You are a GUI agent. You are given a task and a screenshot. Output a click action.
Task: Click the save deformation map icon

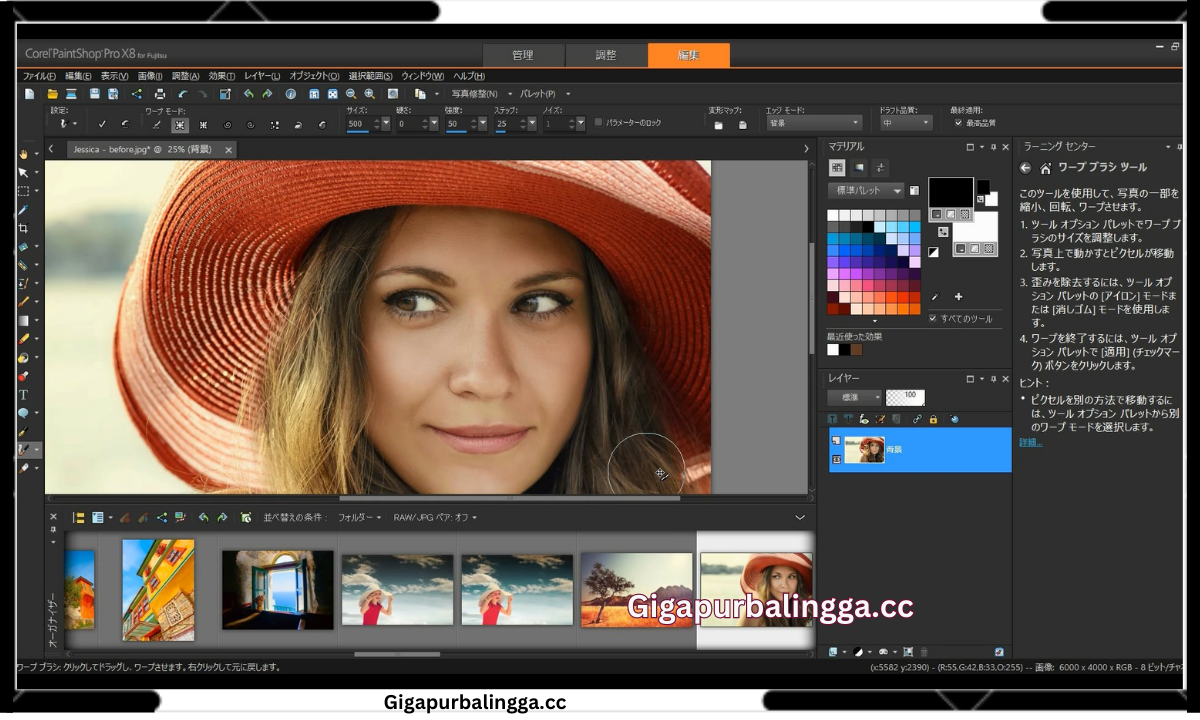tap(742, 125)
